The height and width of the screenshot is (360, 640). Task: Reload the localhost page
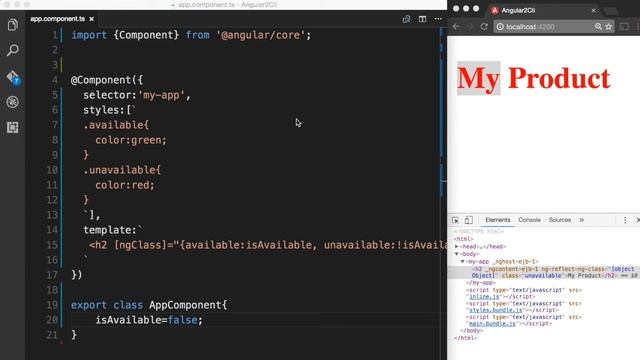coord(484,27)
